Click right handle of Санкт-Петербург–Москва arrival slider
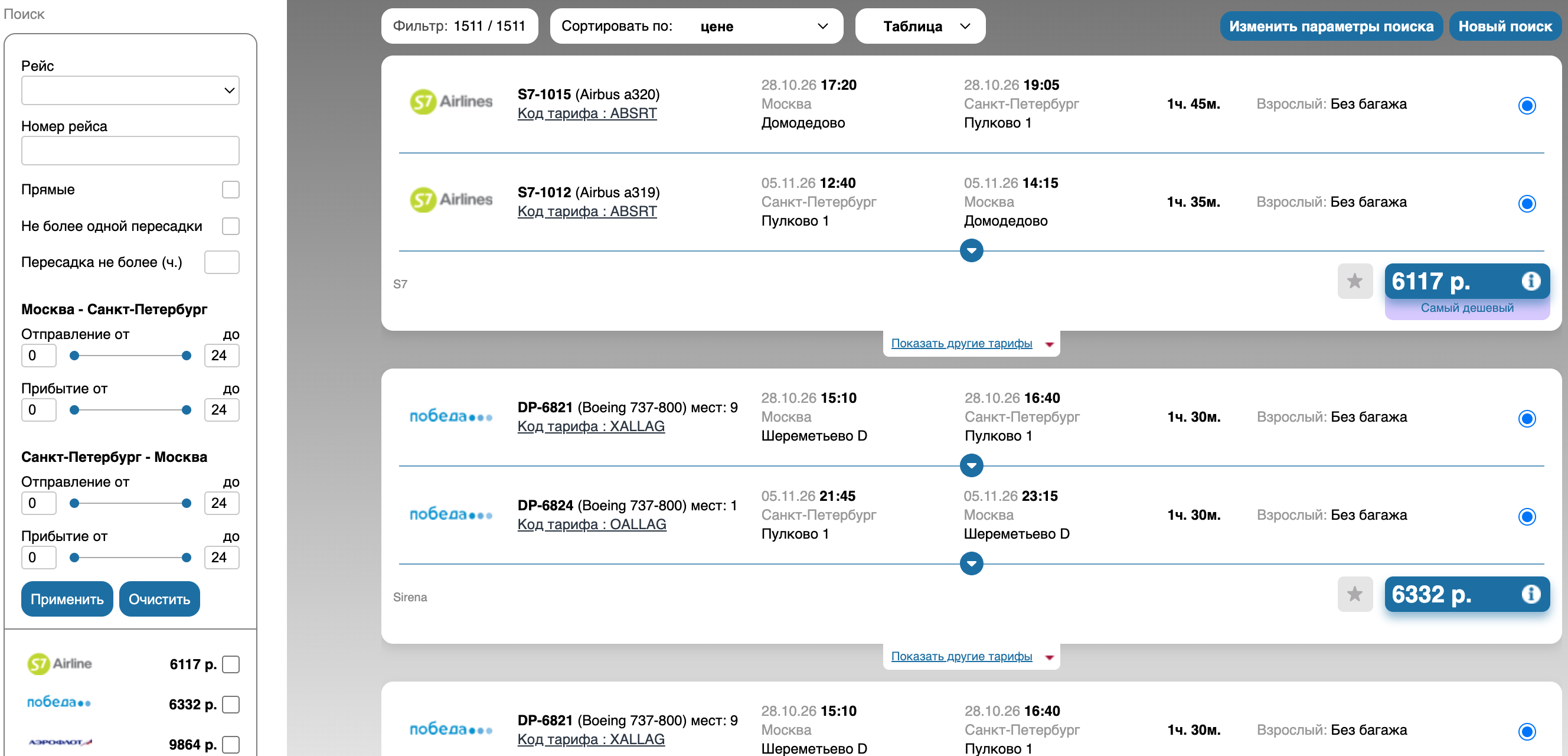 coord(187,558)
